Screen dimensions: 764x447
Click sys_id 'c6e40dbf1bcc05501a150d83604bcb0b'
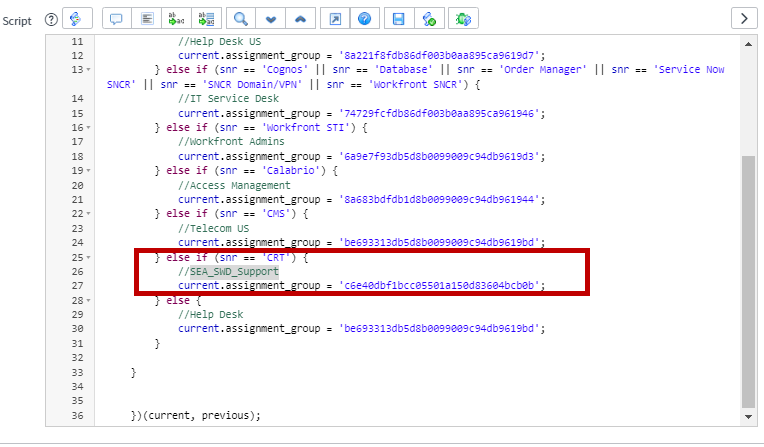point(439,286)
